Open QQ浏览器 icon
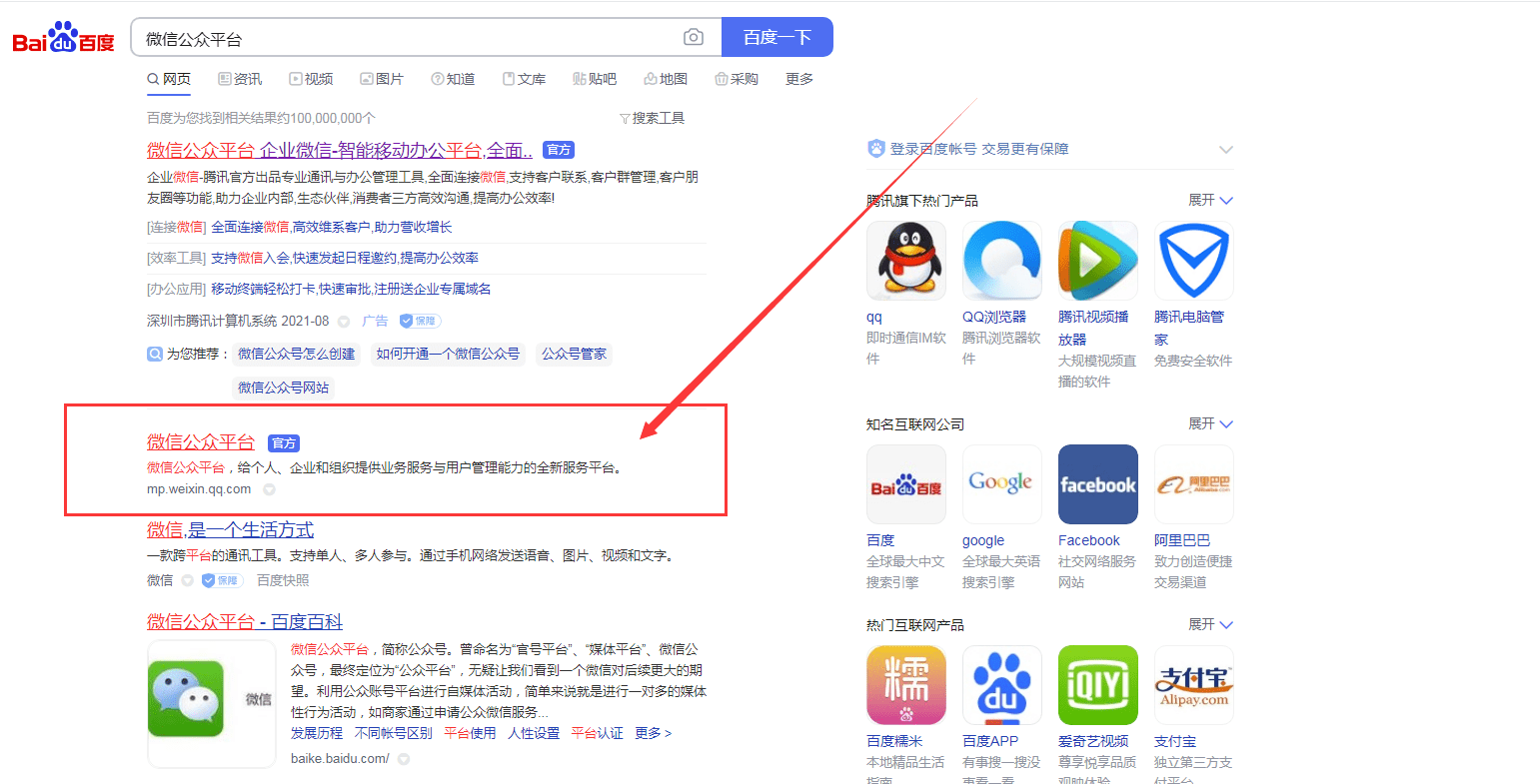 click(1002, 261)
